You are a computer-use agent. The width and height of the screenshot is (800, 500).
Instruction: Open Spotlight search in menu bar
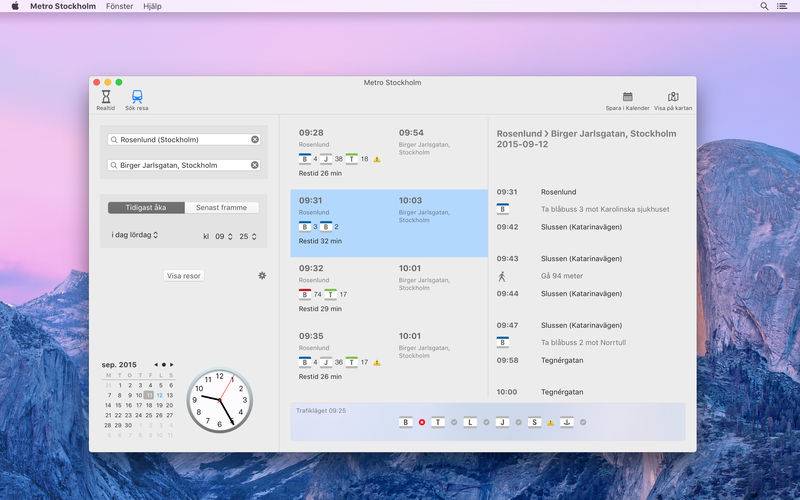(764, 6)
